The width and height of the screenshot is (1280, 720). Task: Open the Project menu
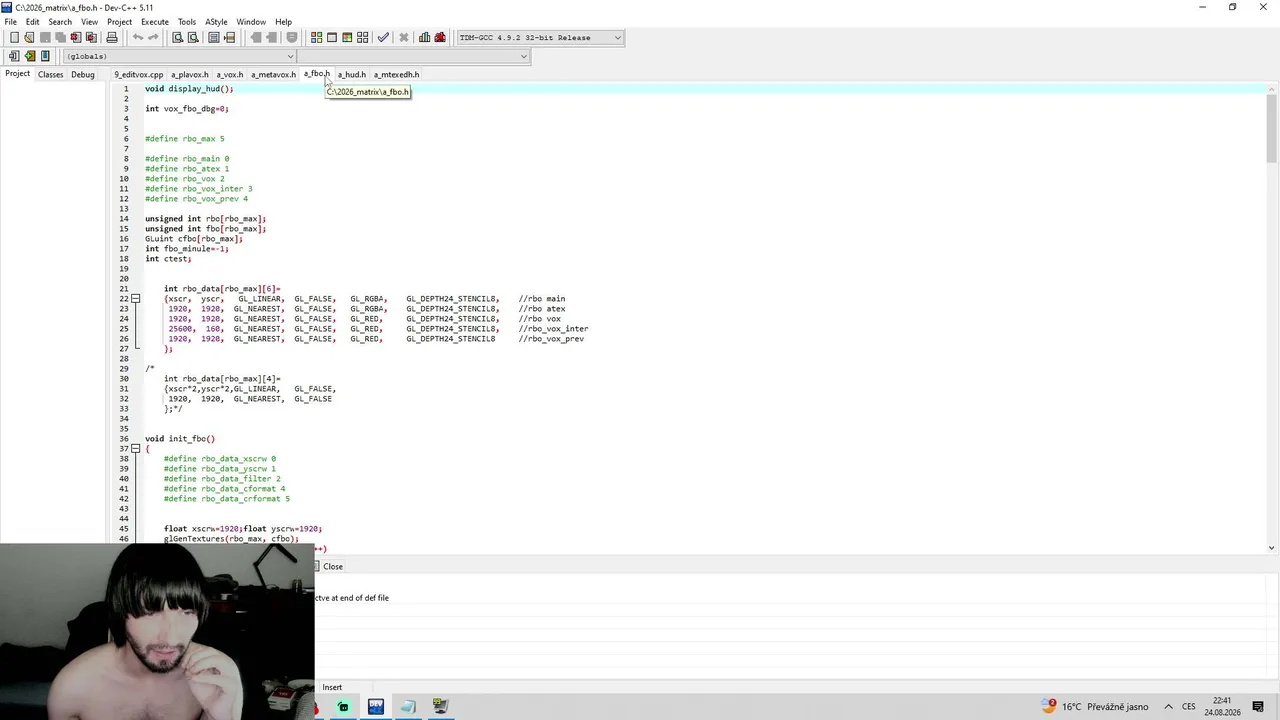pyautogui.click(x=119, y=22)
